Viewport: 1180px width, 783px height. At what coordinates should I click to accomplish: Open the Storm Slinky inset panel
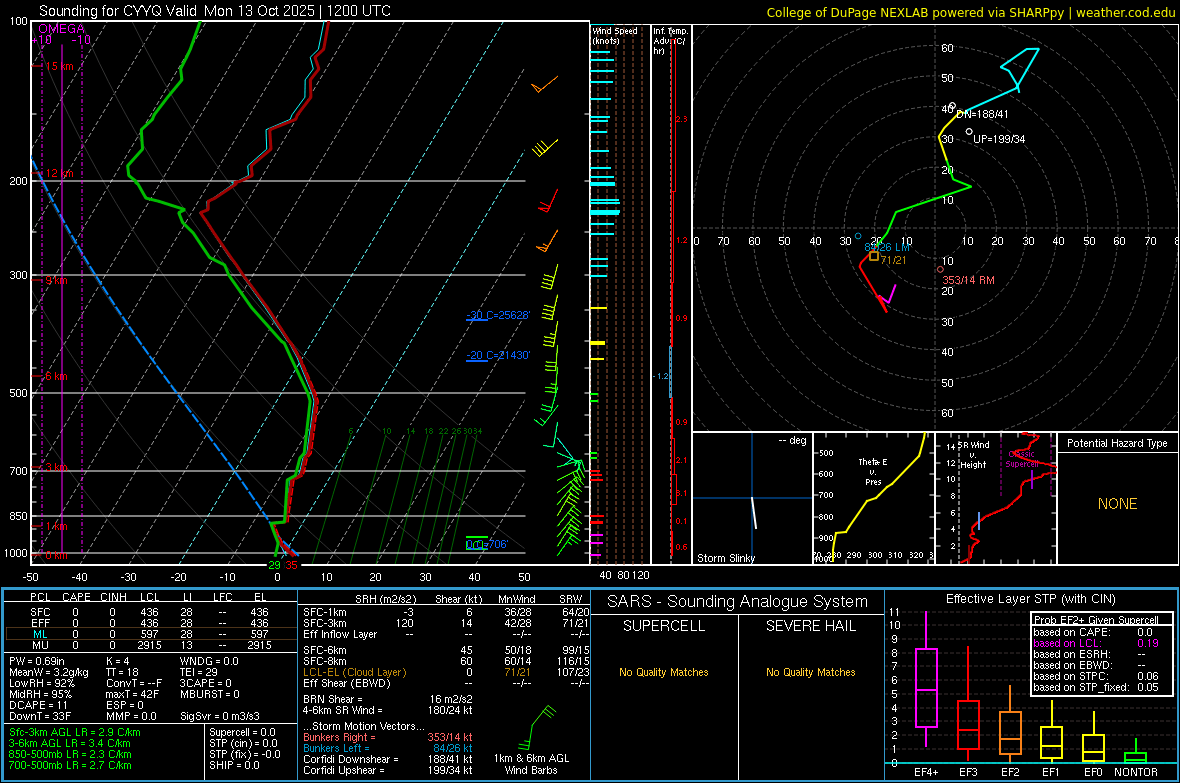click(752, 498)
